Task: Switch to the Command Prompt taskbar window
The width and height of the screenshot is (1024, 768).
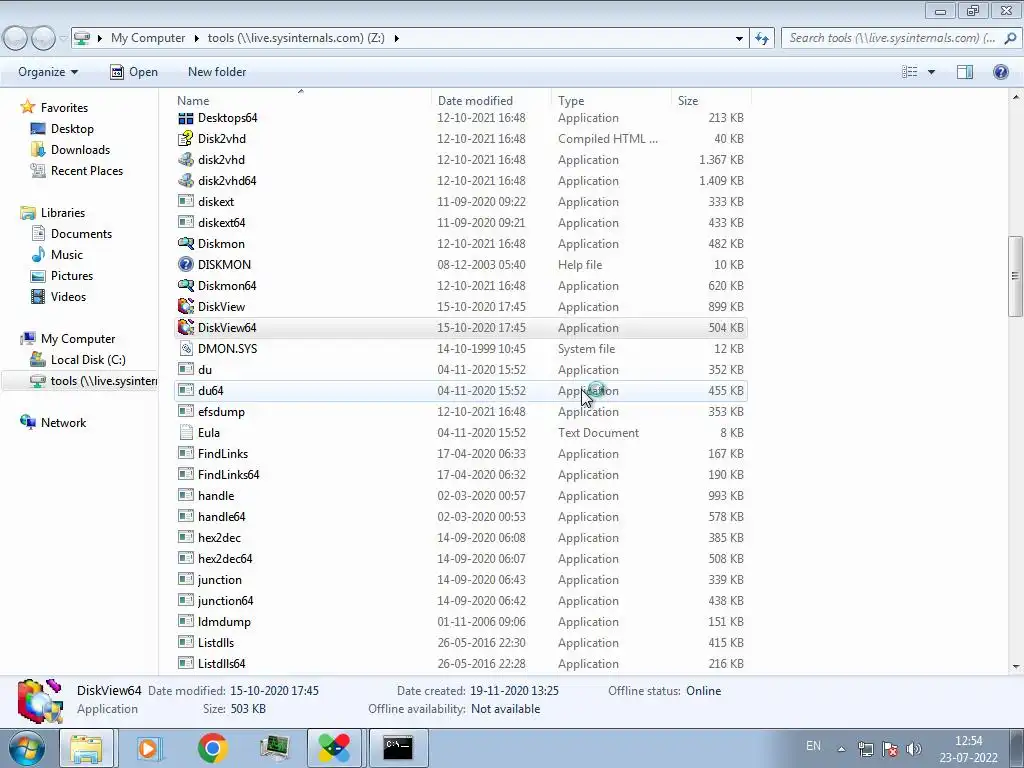Action: pos(398,748)
